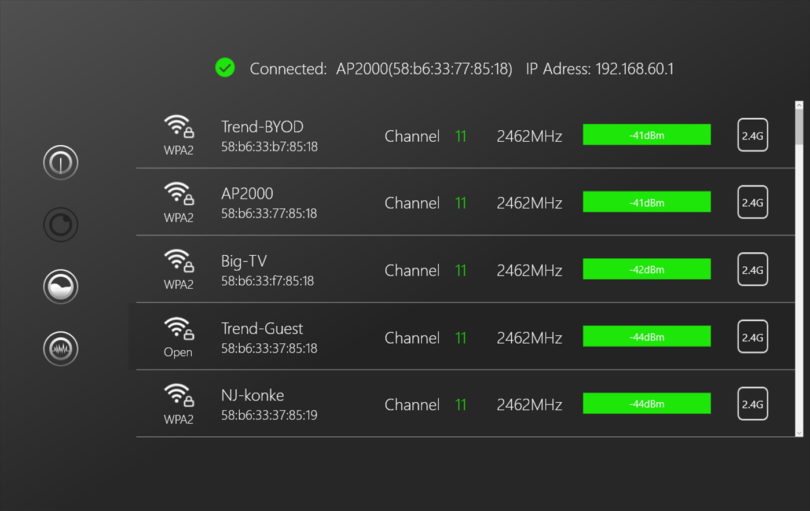Viewport: 810px width, 511px height.
Task: Click the 2.4G badge for NJ-konke
Action: pos(752,404)
